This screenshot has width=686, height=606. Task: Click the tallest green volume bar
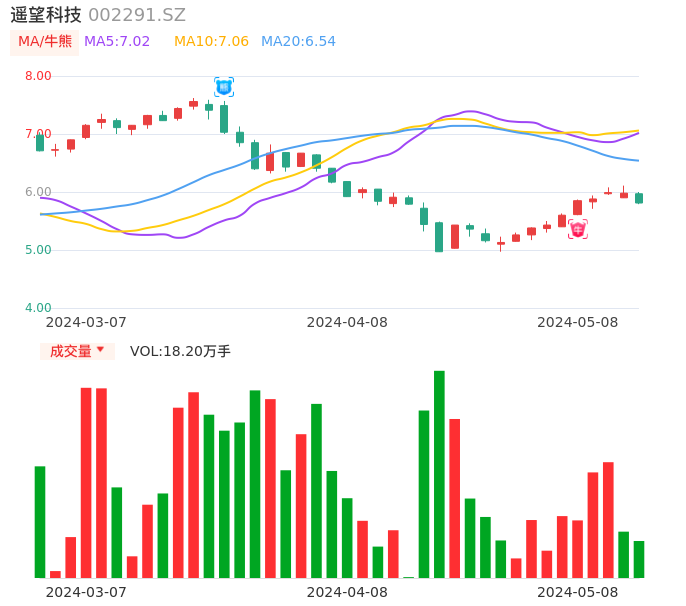(439, 474)
